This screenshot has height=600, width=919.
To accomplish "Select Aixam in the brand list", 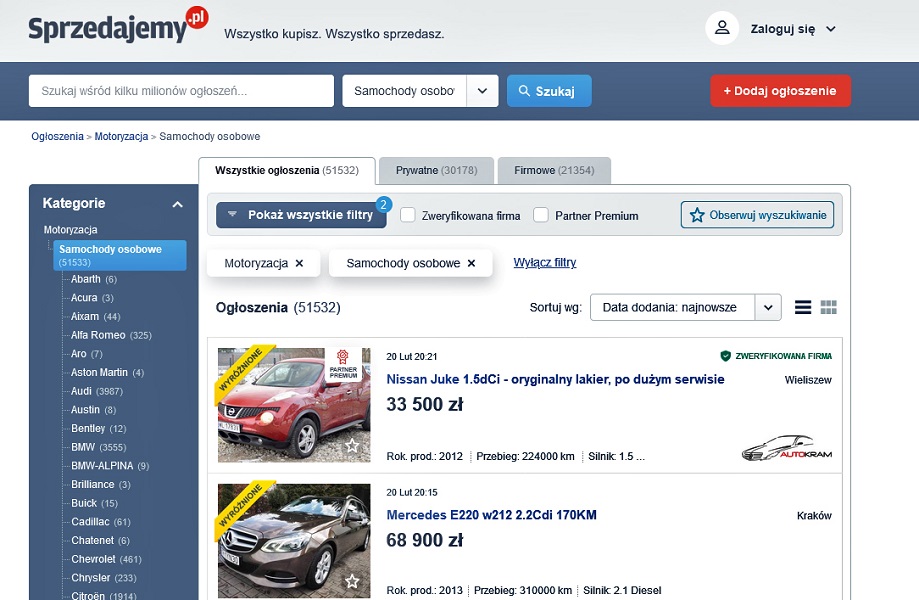I will pyautogui.click(x=96, y=316).
